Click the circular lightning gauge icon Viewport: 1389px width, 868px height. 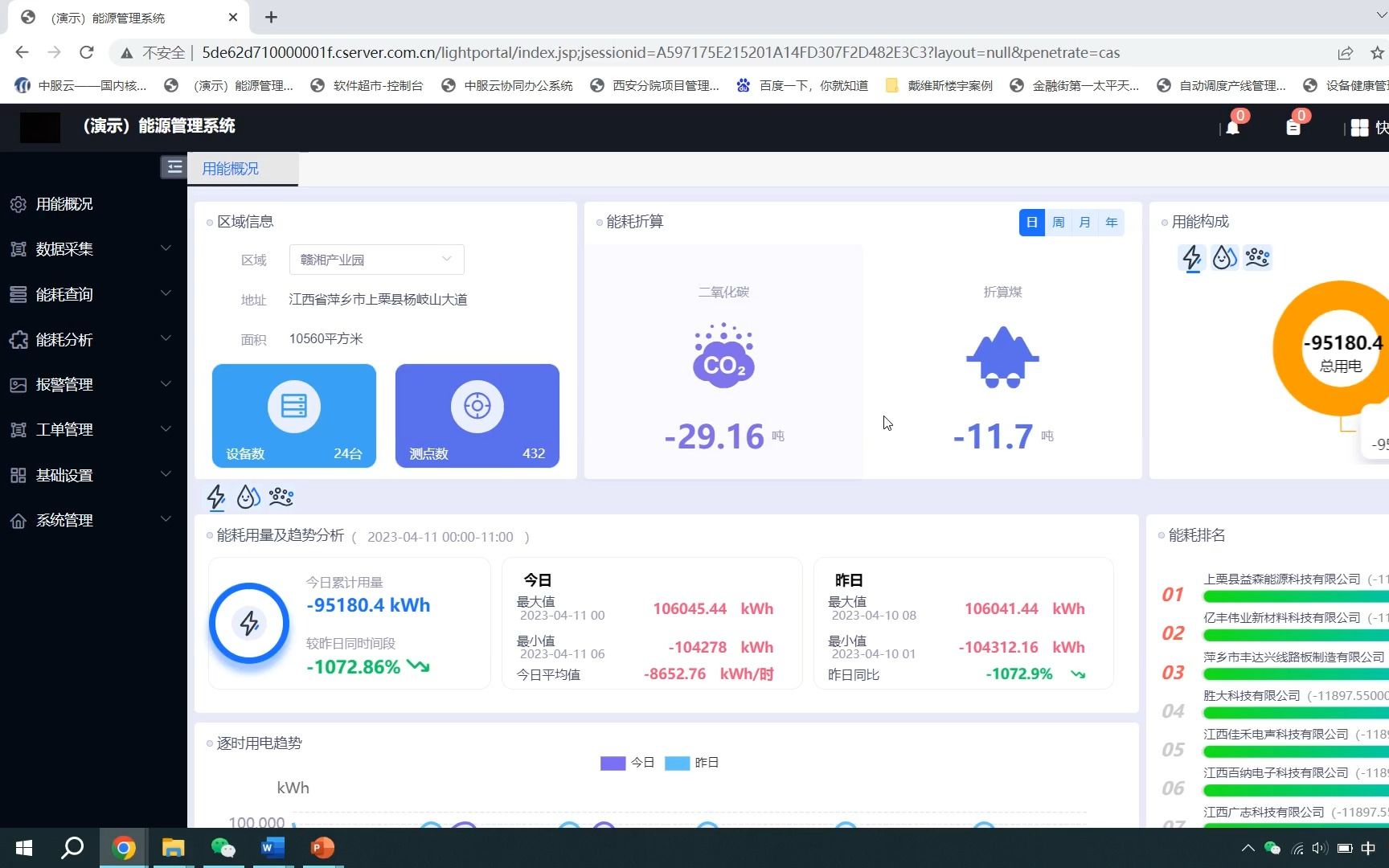point(249,623)
